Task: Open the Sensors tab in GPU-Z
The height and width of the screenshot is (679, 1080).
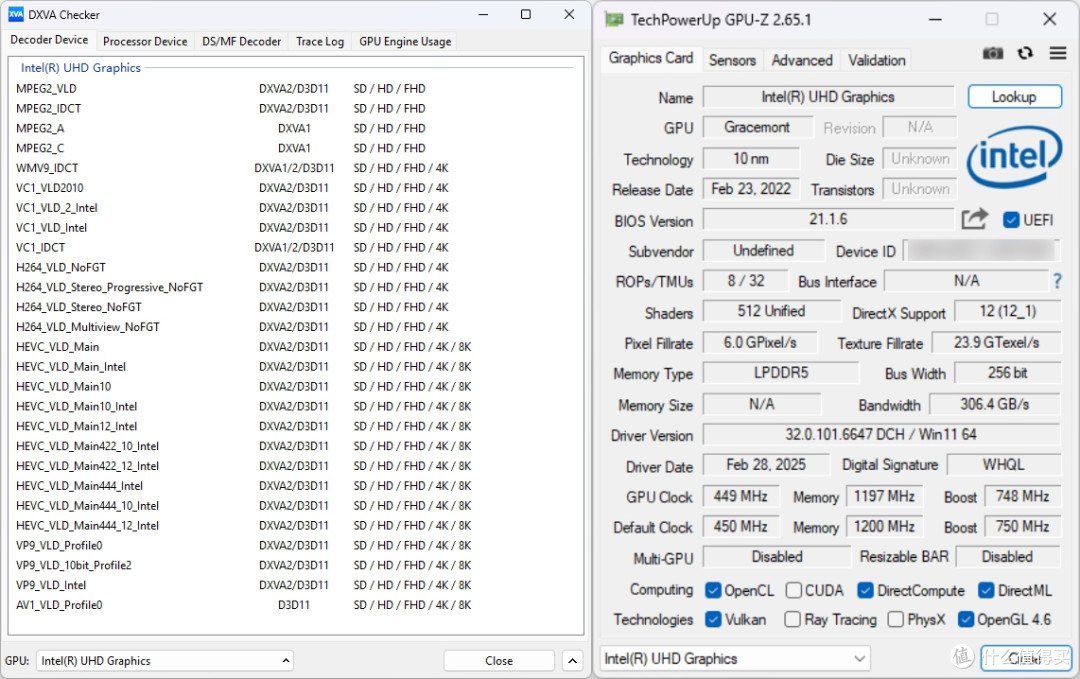Action: tap(732, 60)
